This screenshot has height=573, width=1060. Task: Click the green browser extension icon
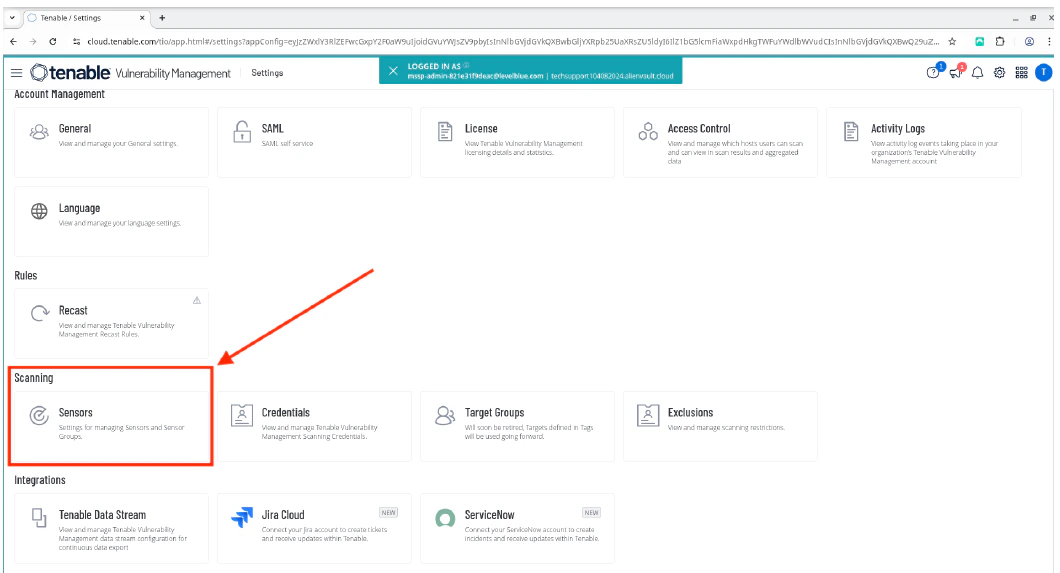980,41
